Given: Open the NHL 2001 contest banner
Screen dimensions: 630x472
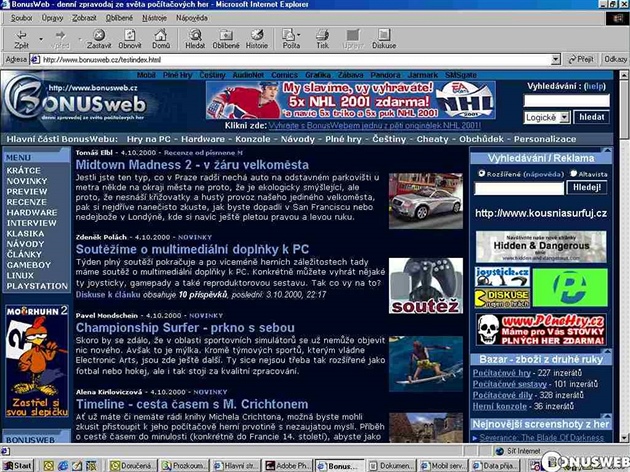Looking at the screenshot, I should [351, 100].
